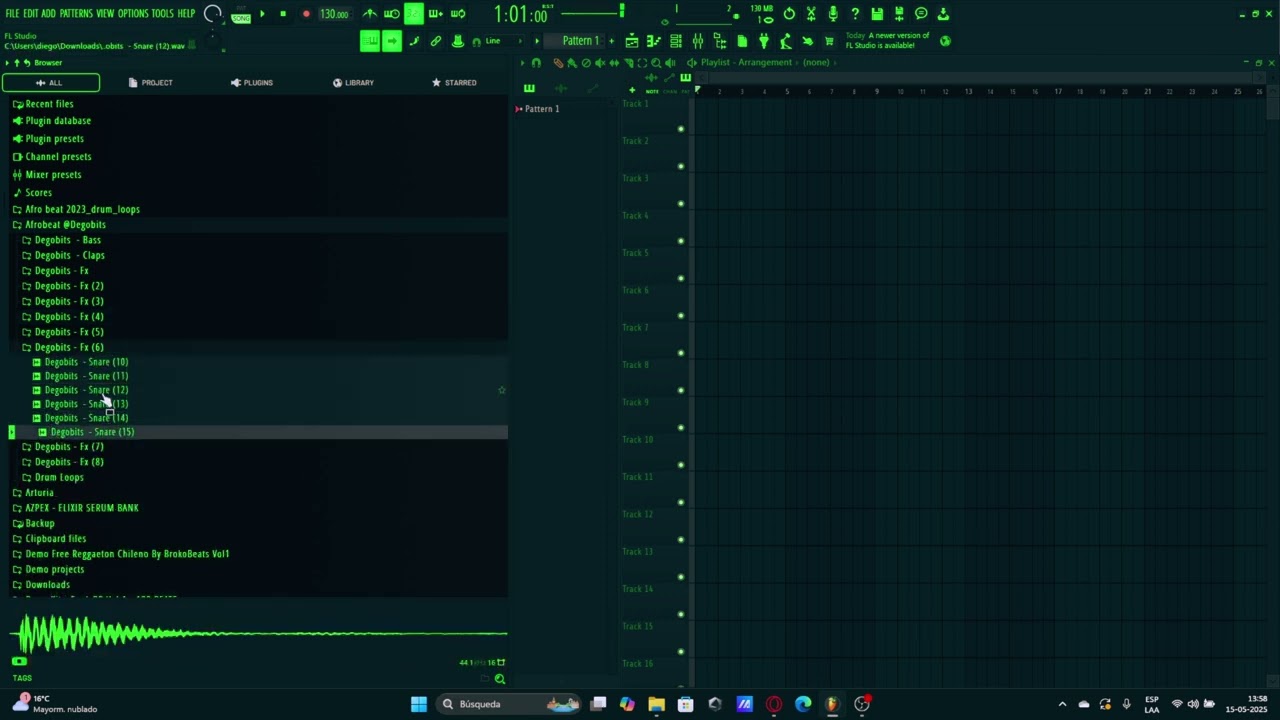
Task: Open File Explorer from the taskbar
Action: coord(656,704)
